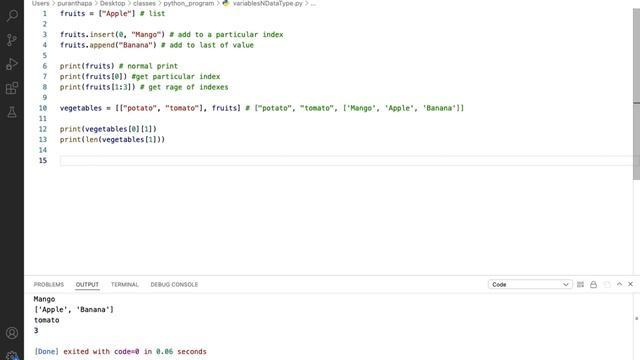This screenshot has height=360, width=640.
Task: Click the output value 3 line
Action: click(x=36, y=331)
